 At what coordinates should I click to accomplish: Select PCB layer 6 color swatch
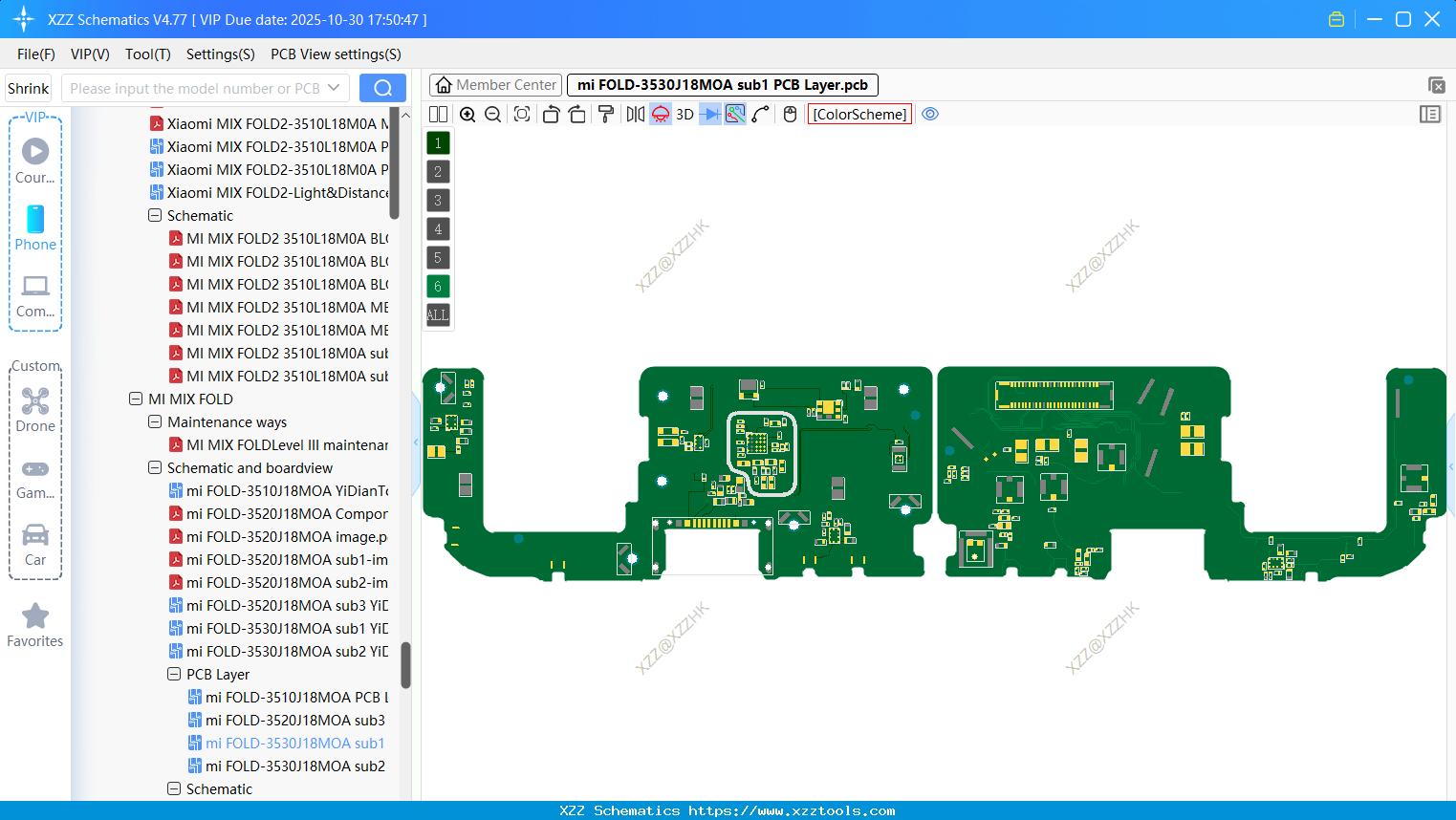[x=437, y=286]
